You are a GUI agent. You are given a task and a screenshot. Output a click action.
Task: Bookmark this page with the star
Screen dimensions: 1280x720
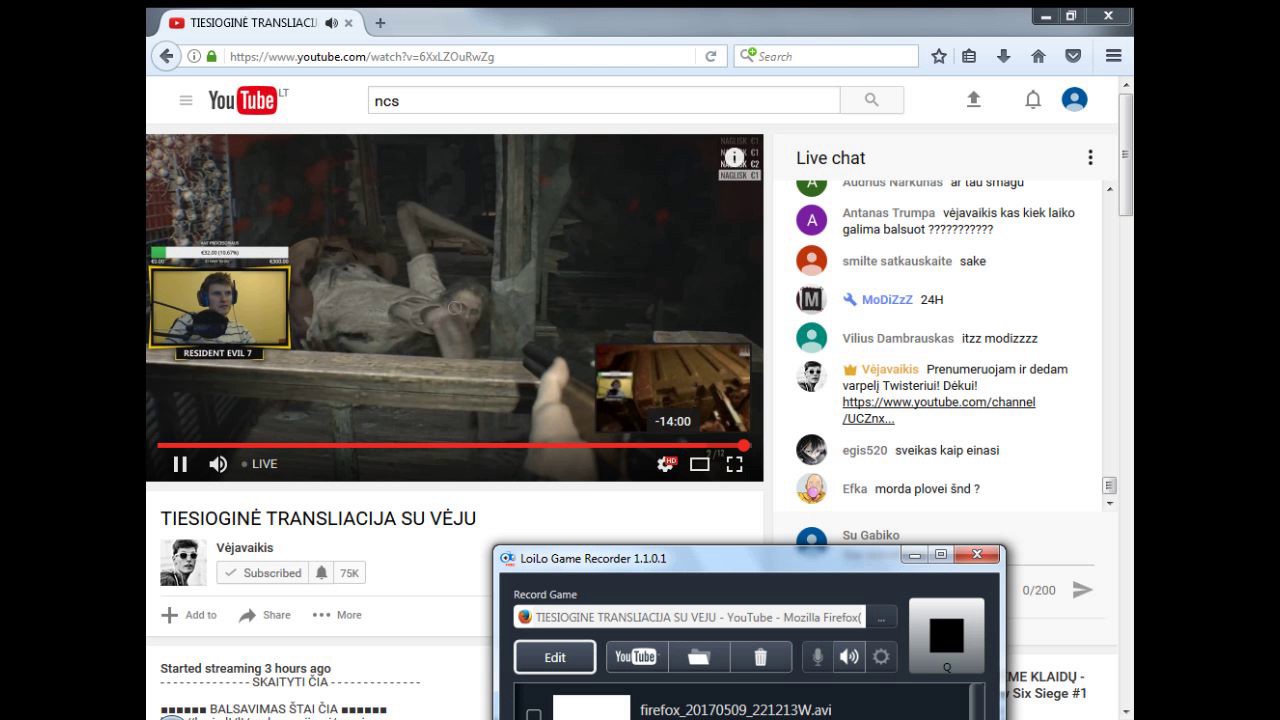(x=939, y=57)
